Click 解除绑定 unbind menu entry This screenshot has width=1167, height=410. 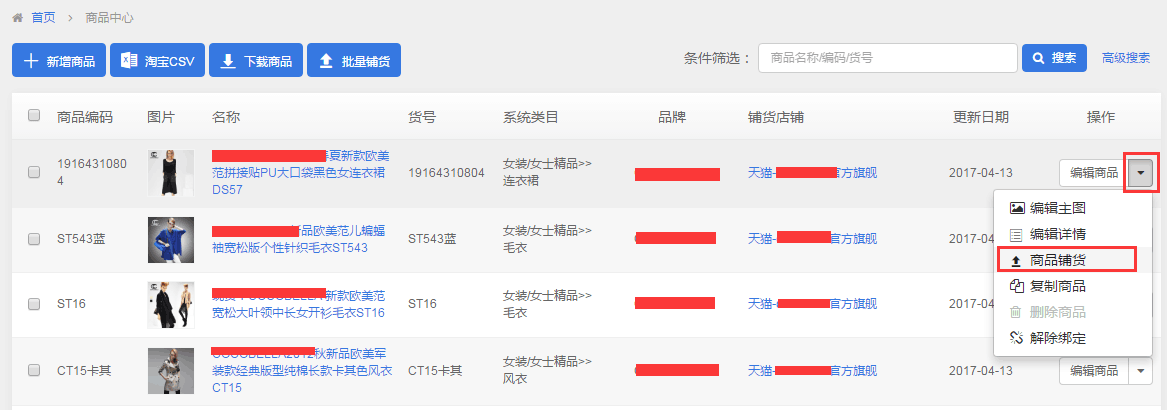click(1057, 338)
